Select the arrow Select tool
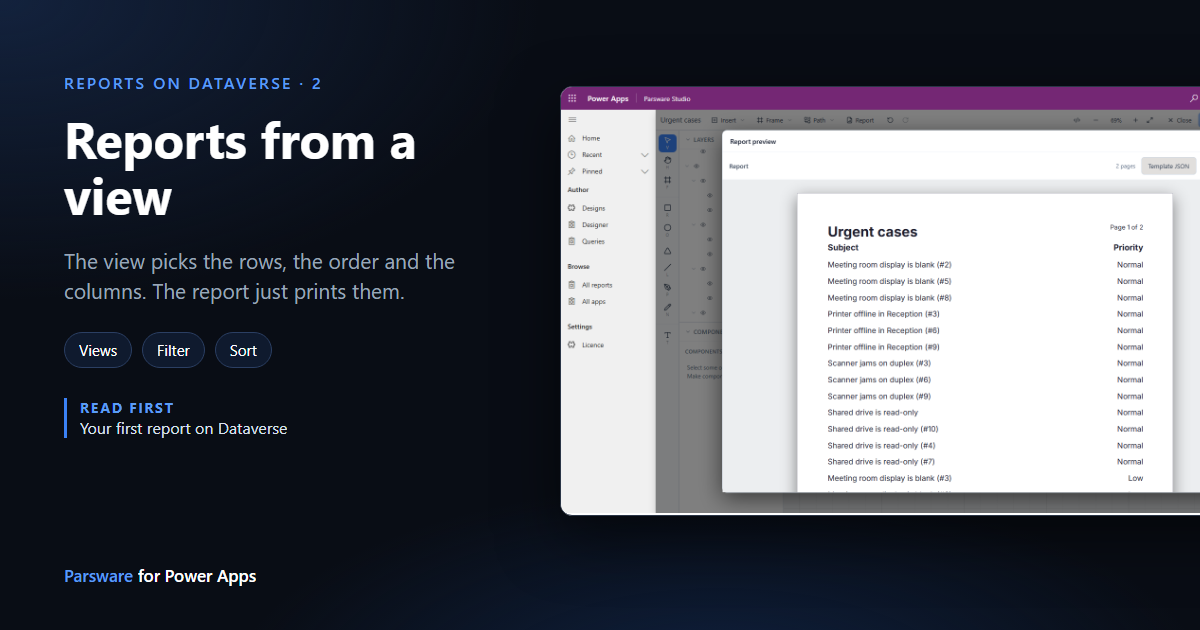The image size is (1200, 630). pyautogui.click(x=668, y=143)
